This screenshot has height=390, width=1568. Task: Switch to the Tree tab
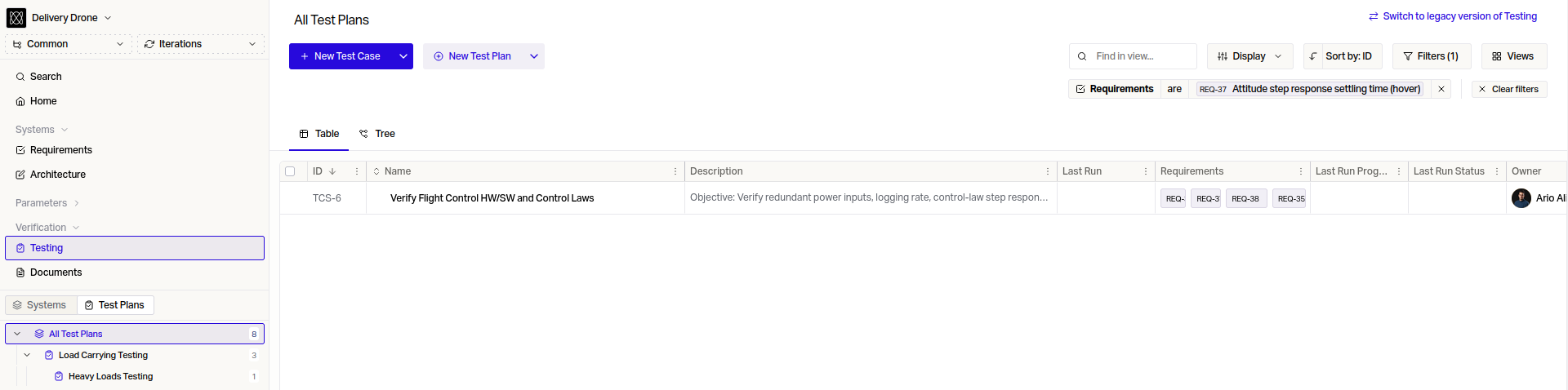[x=377, y=134]
